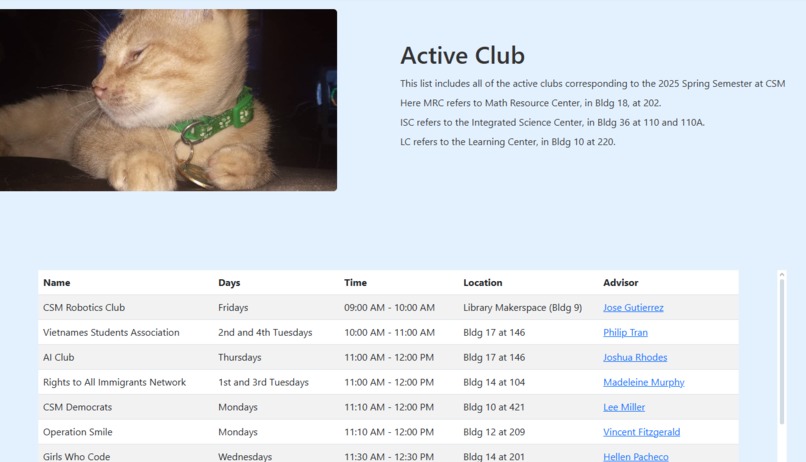Click Bldg 14 at 201 location cell
Screen dimensions: 806x462
coord(493,456)
